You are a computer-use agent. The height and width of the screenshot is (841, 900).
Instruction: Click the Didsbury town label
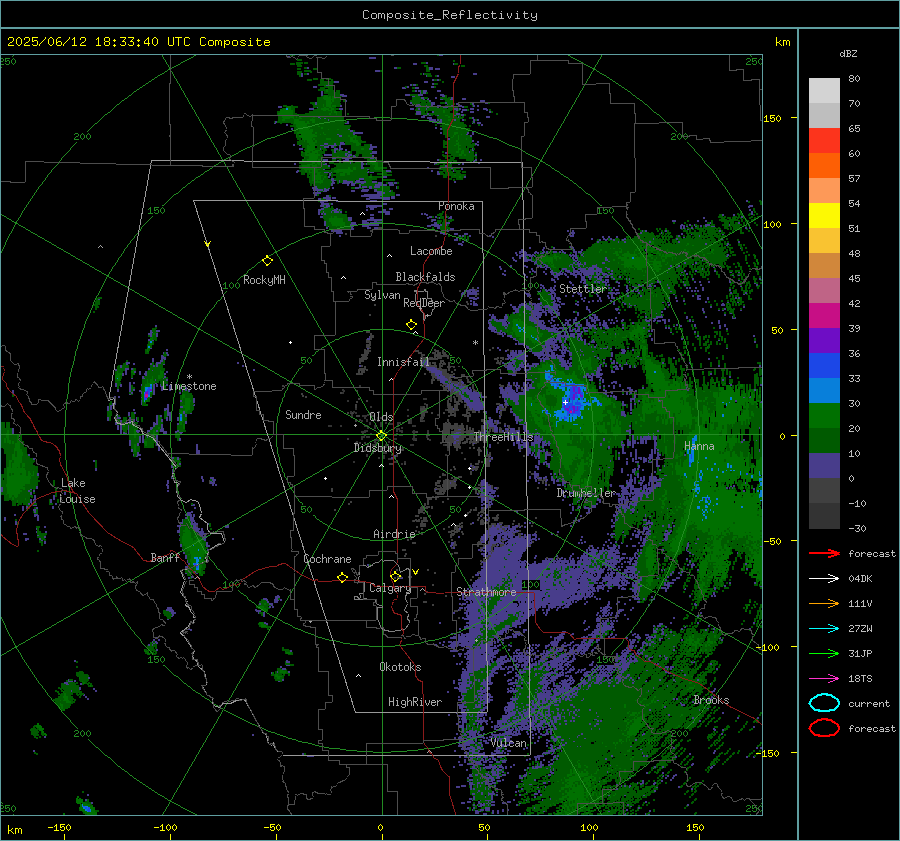click(377, 448)
